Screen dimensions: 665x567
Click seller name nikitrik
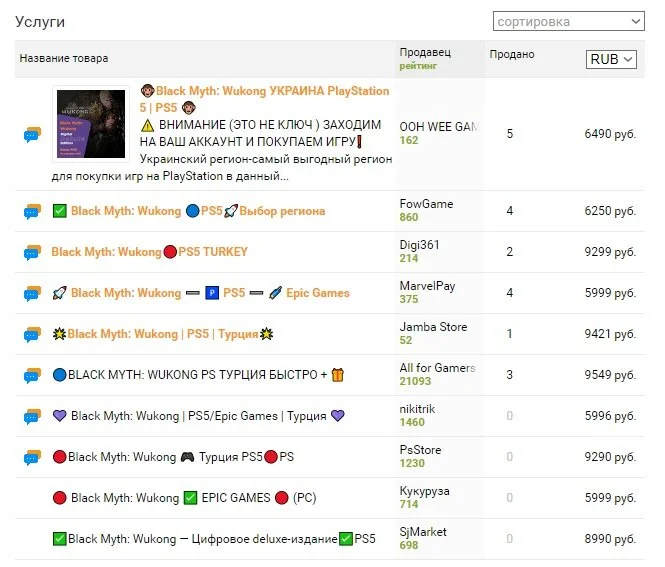tap(417, 409)
